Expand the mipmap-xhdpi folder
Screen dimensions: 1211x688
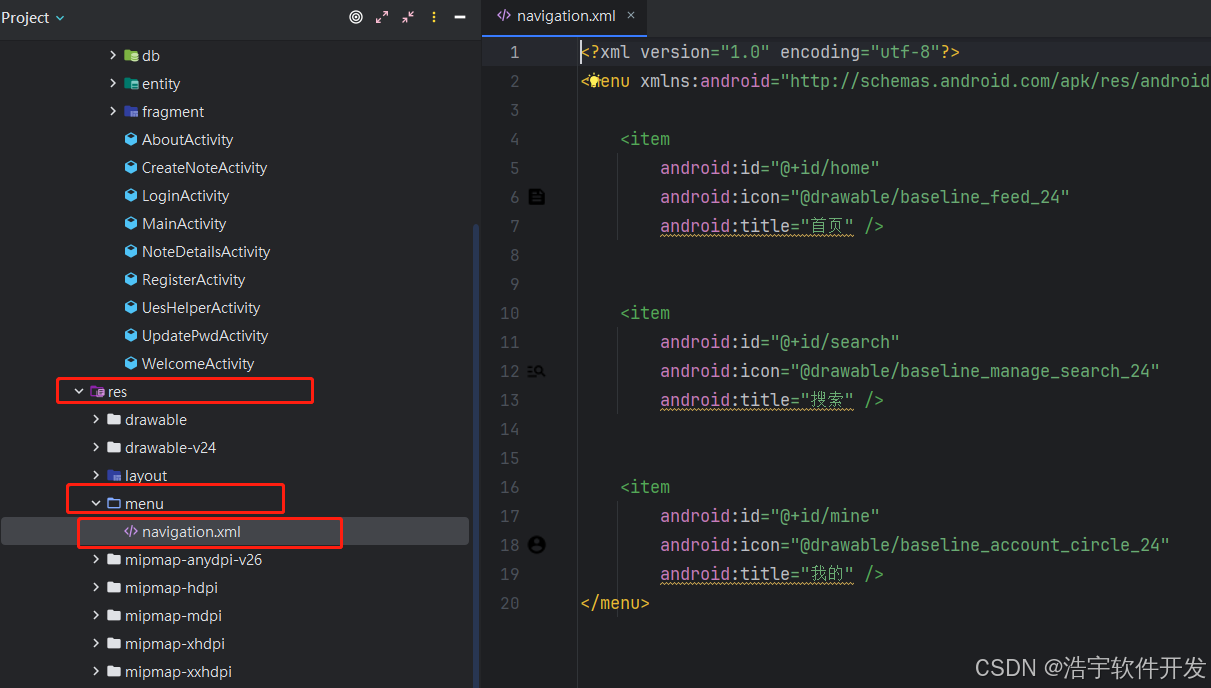click(96, 644)
